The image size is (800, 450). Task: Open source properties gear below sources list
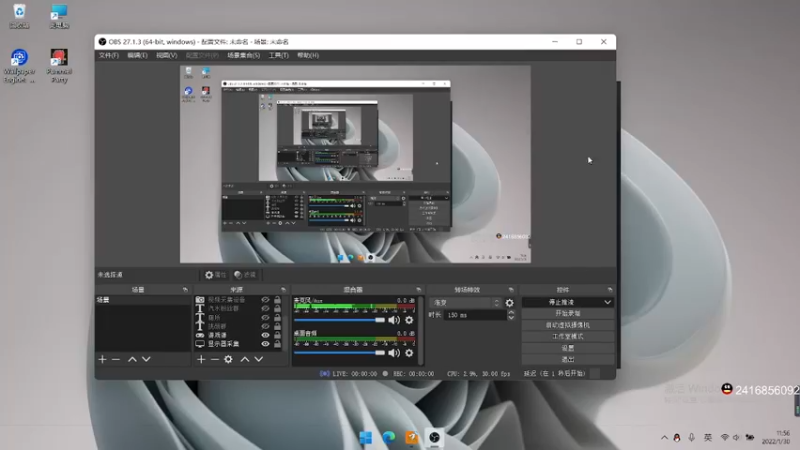228,359
